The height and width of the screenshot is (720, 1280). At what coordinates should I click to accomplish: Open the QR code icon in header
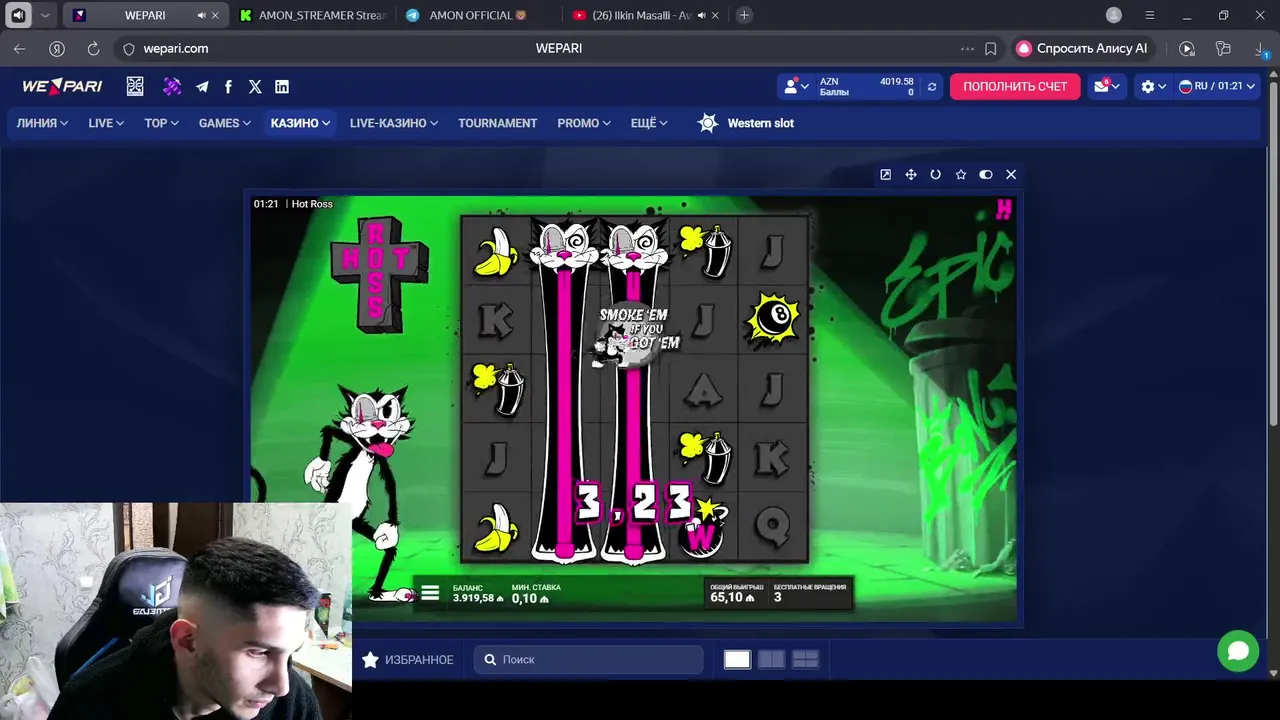pos(135,87)
